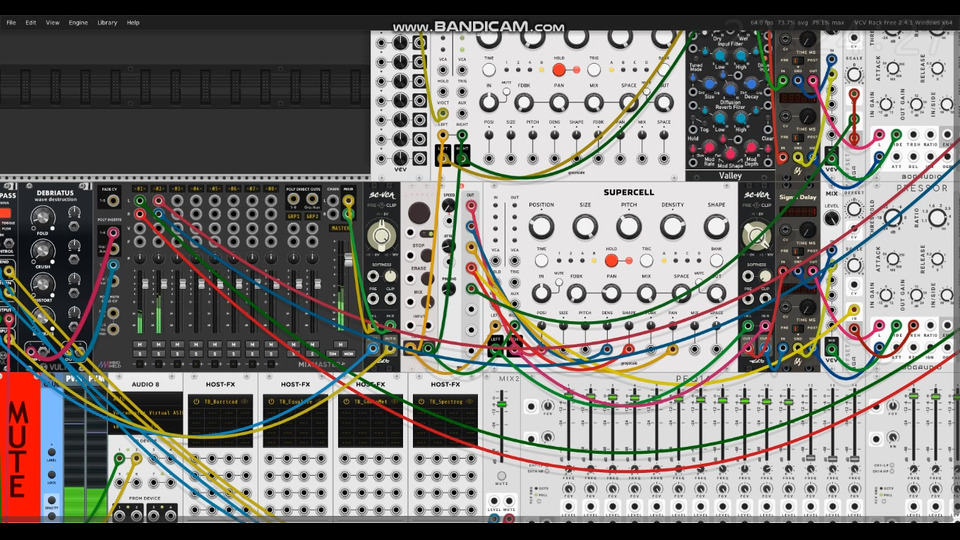Click the Supercell MIX knob
Image resolution: width=960 pixels, height=540 pixels.
click(646, 294)
